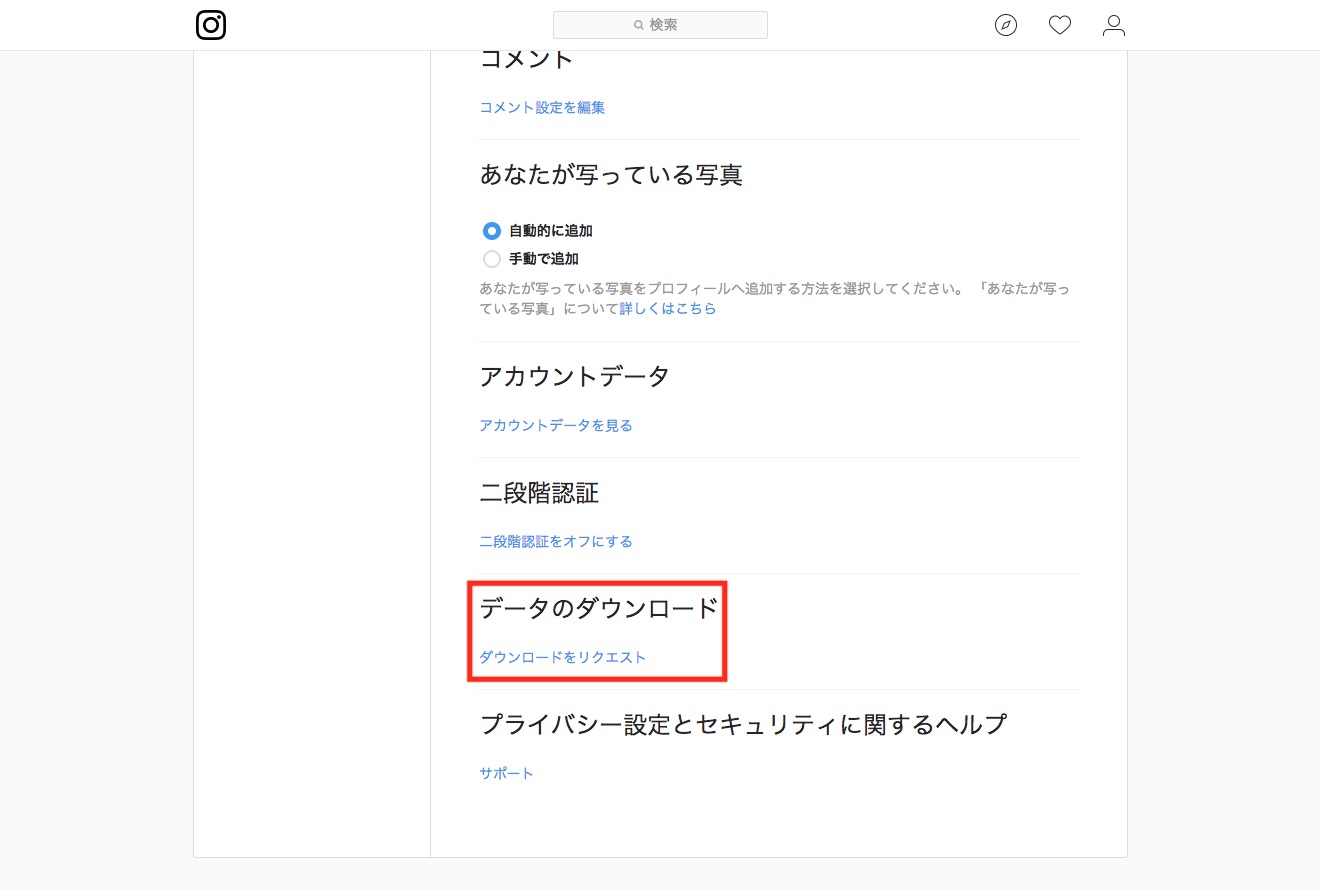Click the データのダウンロード heading

click(599, 608)
